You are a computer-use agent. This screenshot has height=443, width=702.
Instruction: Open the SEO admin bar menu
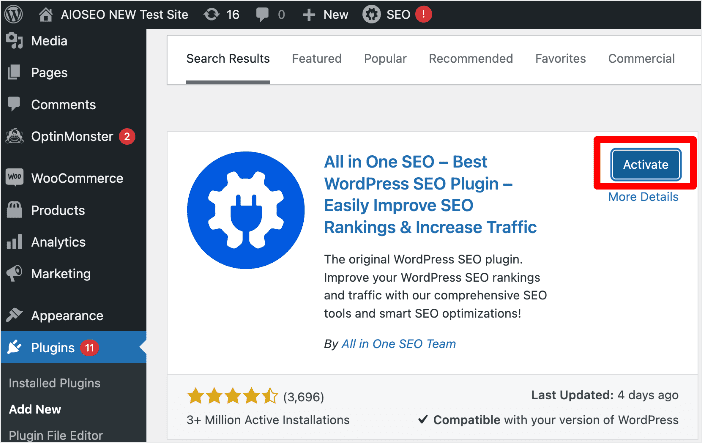[x=397, y=14]
